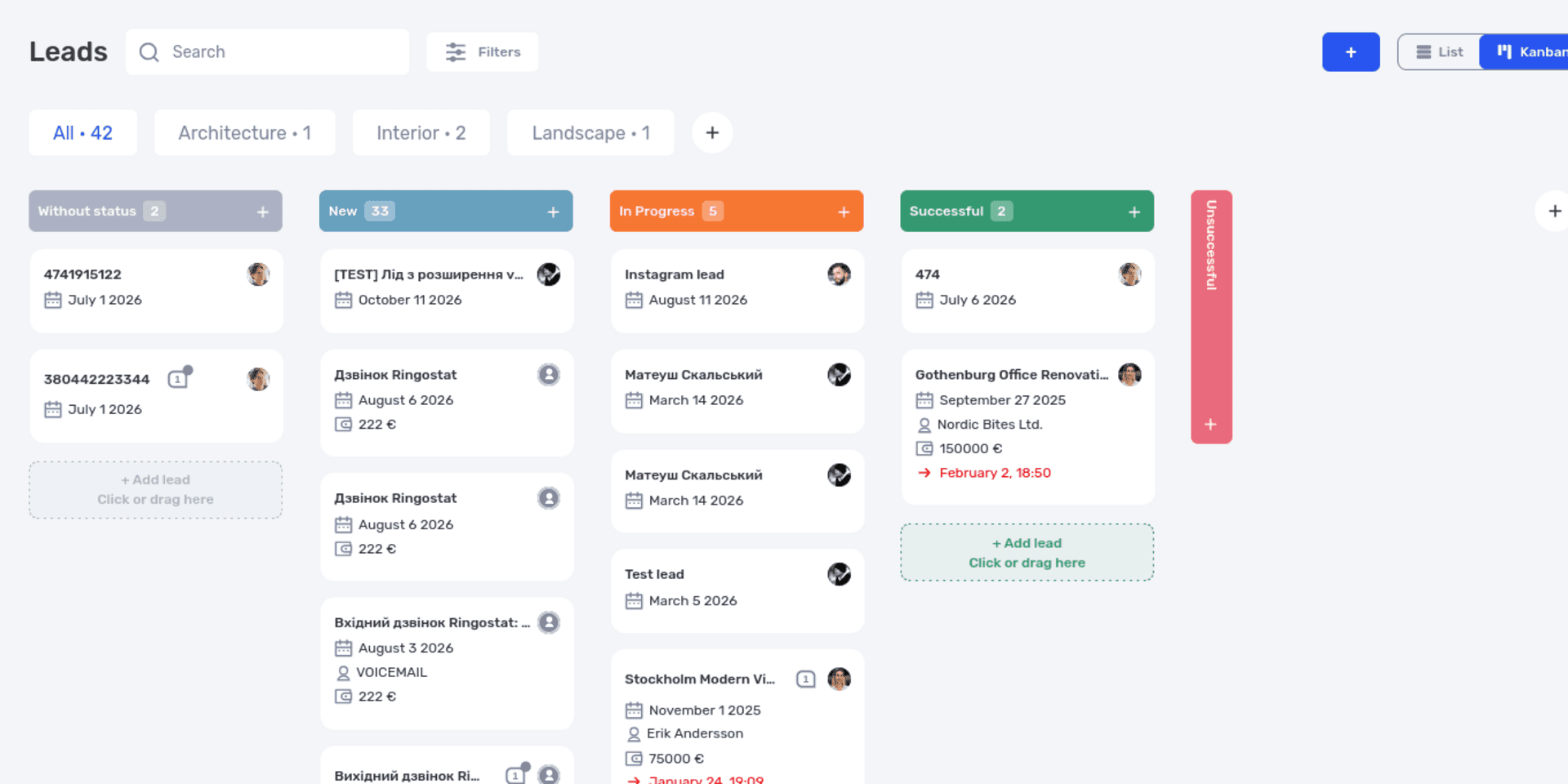
Task: Switch to Kanban view
Action: pyautogui.click(x=1527, y=51)
